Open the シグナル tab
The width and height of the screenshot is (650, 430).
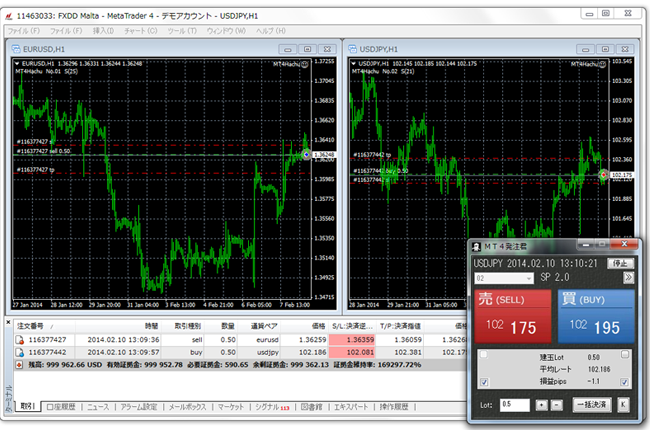(x=272, y=407)
